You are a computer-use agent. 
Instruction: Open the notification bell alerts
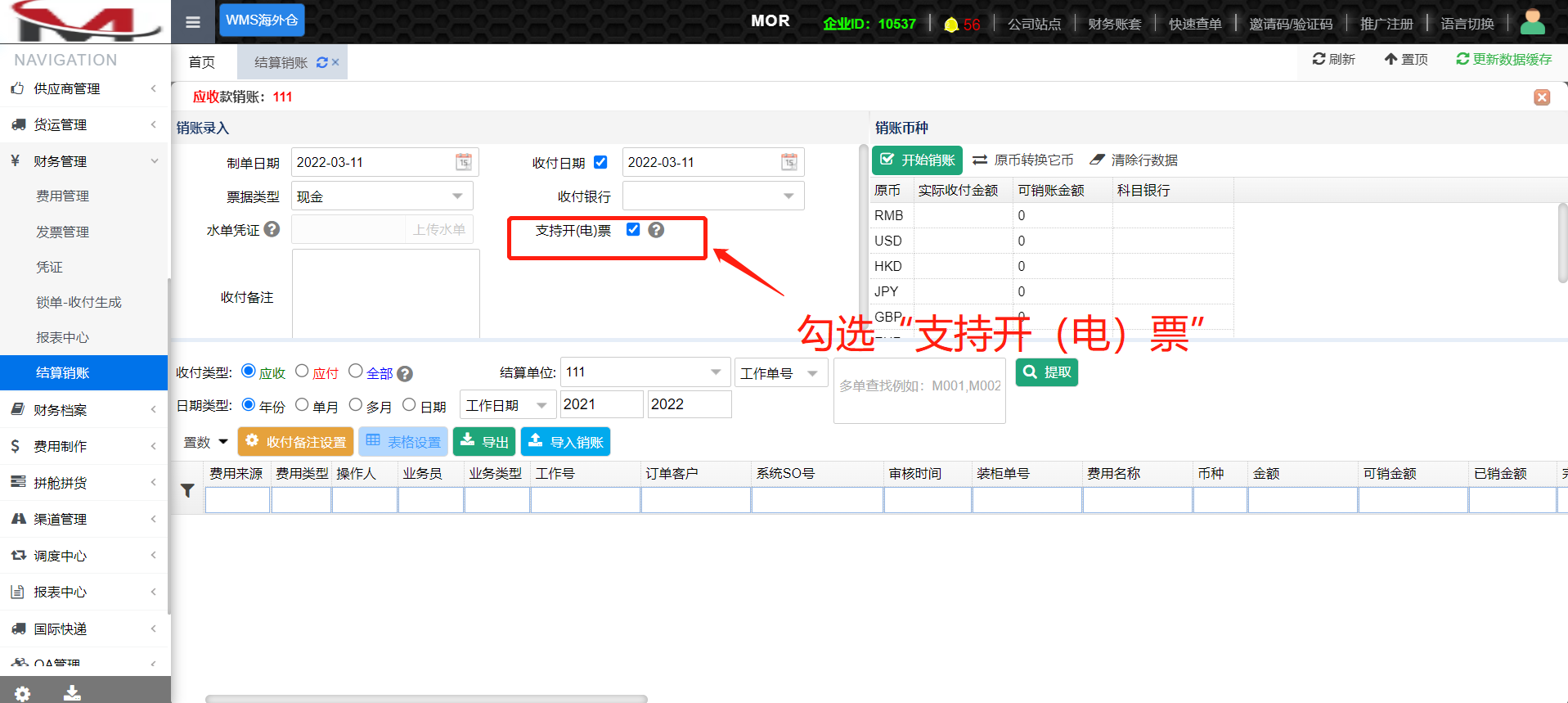click(x=951, y=25)
